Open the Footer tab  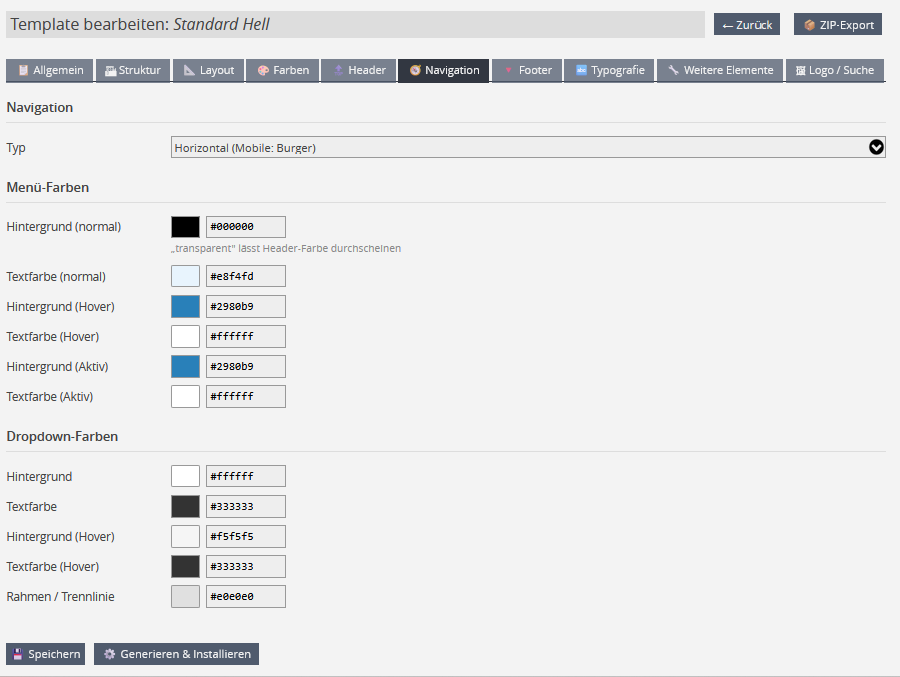(x=527, y=70)
